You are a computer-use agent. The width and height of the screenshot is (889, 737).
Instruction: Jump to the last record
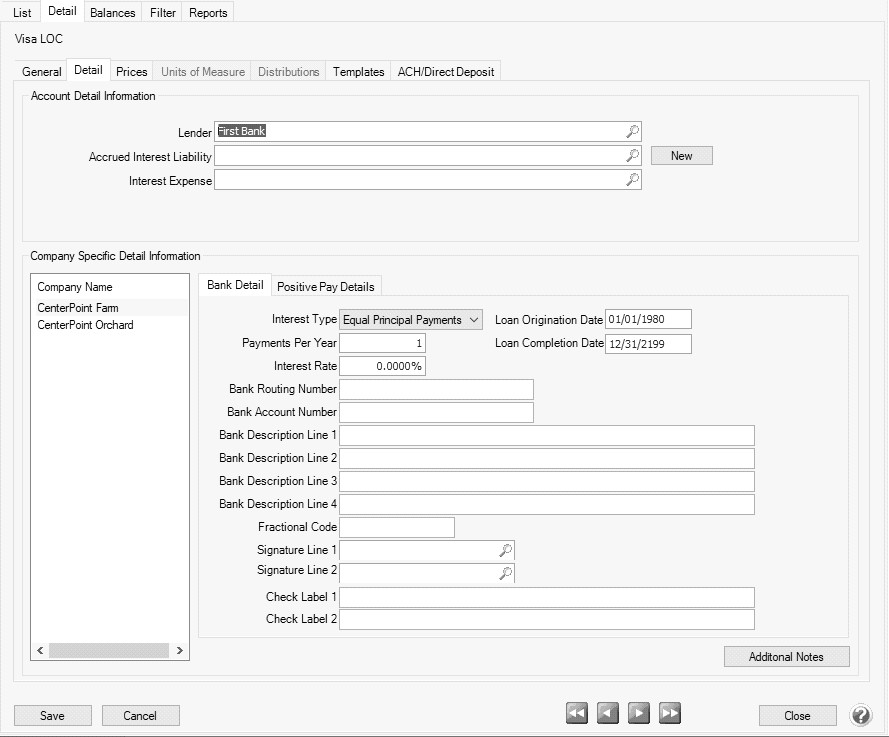click(670, 714)
